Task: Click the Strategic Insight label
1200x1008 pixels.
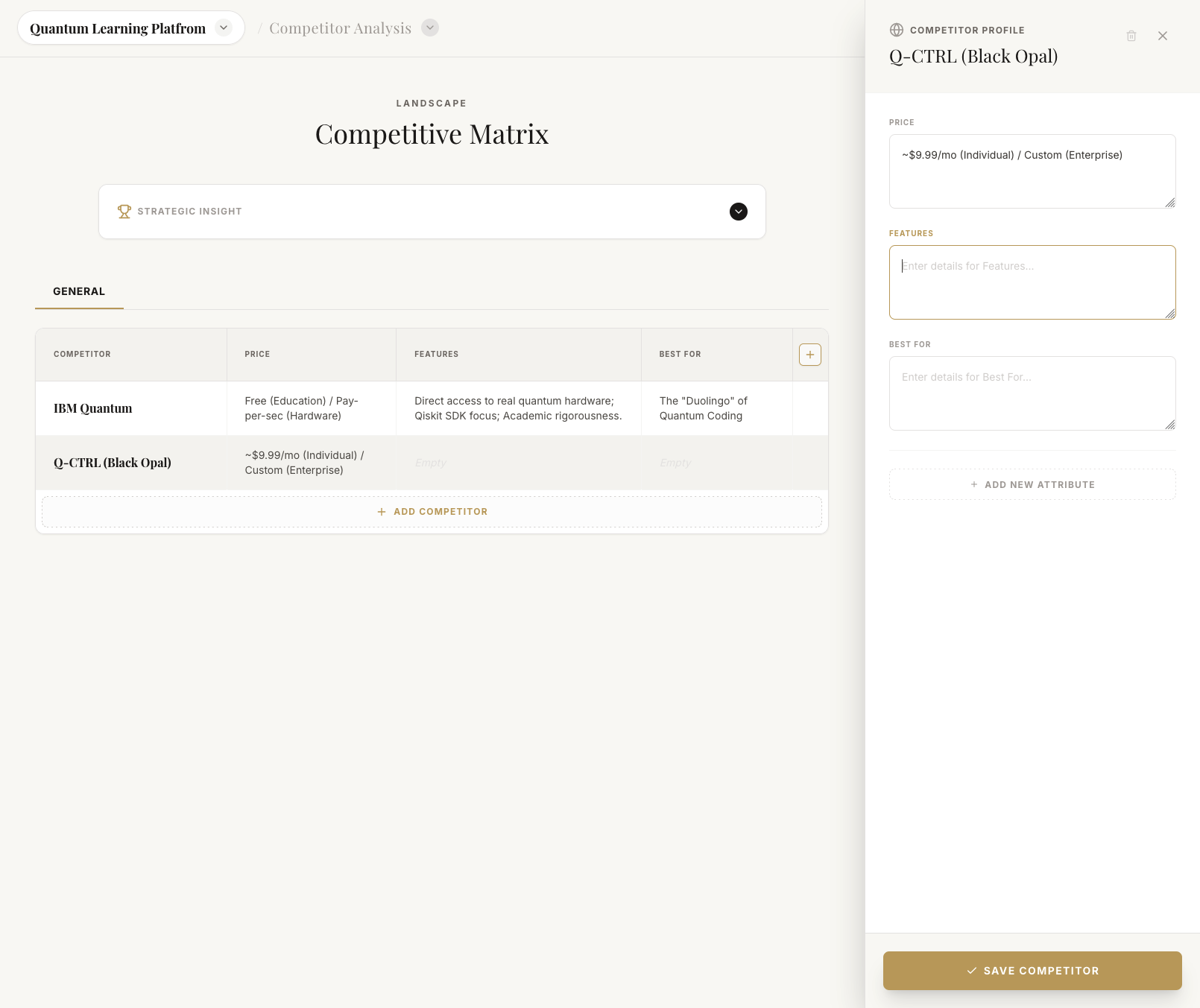Action: 189,212
